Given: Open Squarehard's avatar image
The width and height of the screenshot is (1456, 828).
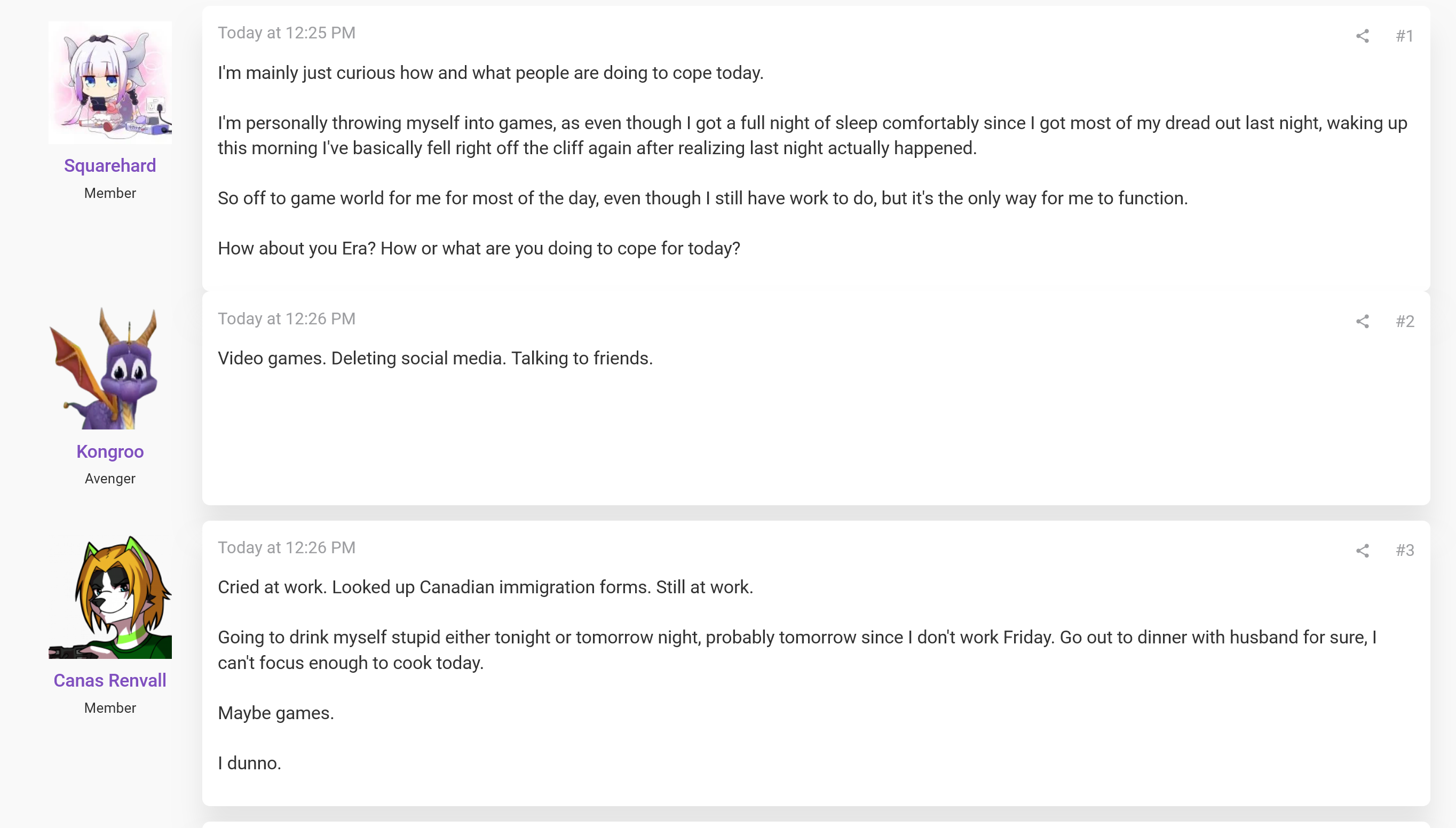Looking at the screenshot, I should point(110,83).
